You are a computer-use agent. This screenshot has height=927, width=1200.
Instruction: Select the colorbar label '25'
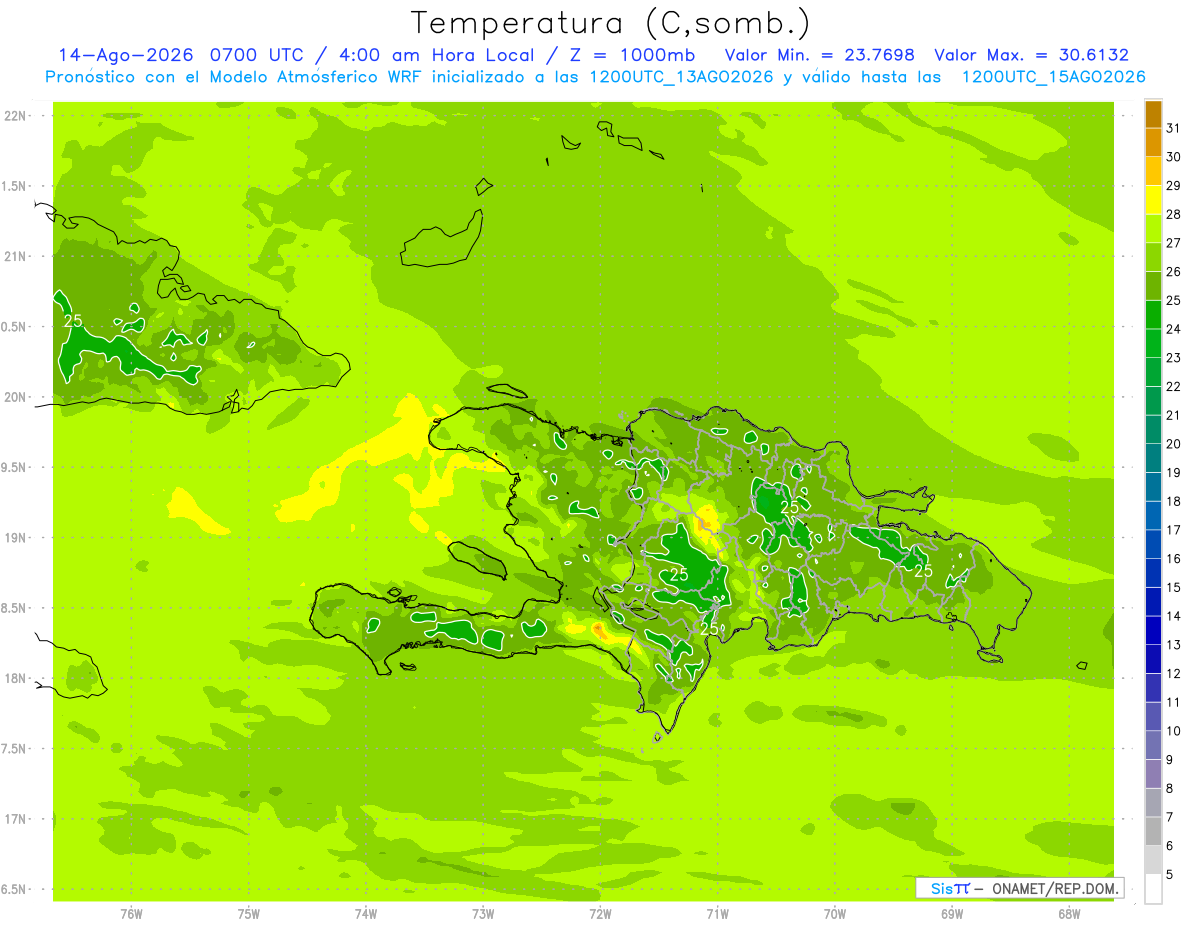(1173, 300)
